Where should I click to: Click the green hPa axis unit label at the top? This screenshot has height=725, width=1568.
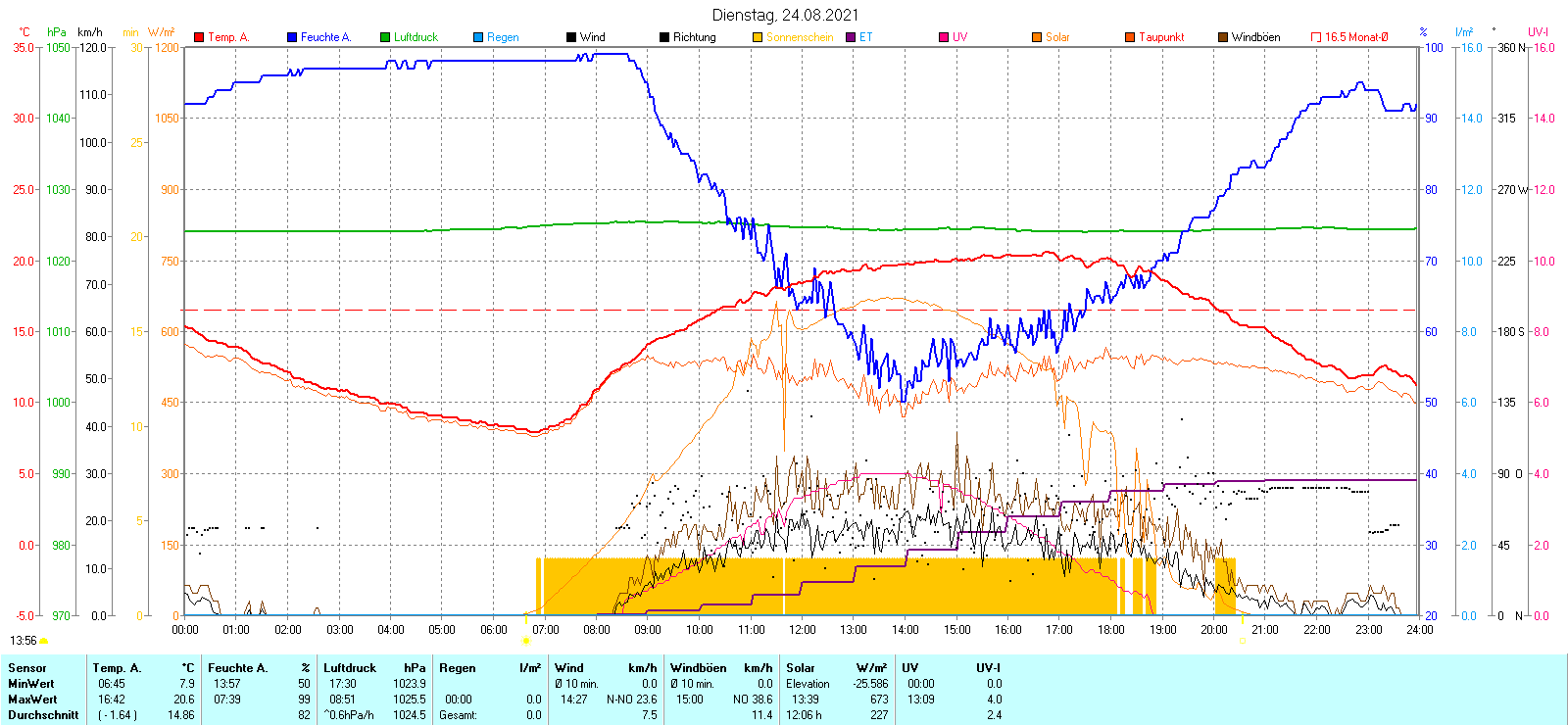coord(57,32)
